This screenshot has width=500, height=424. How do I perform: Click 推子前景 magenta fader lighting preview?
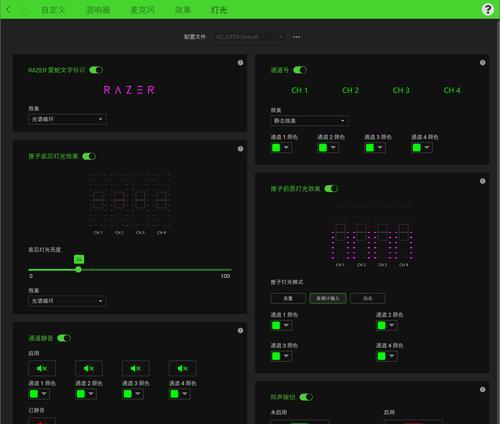[372, 237]
